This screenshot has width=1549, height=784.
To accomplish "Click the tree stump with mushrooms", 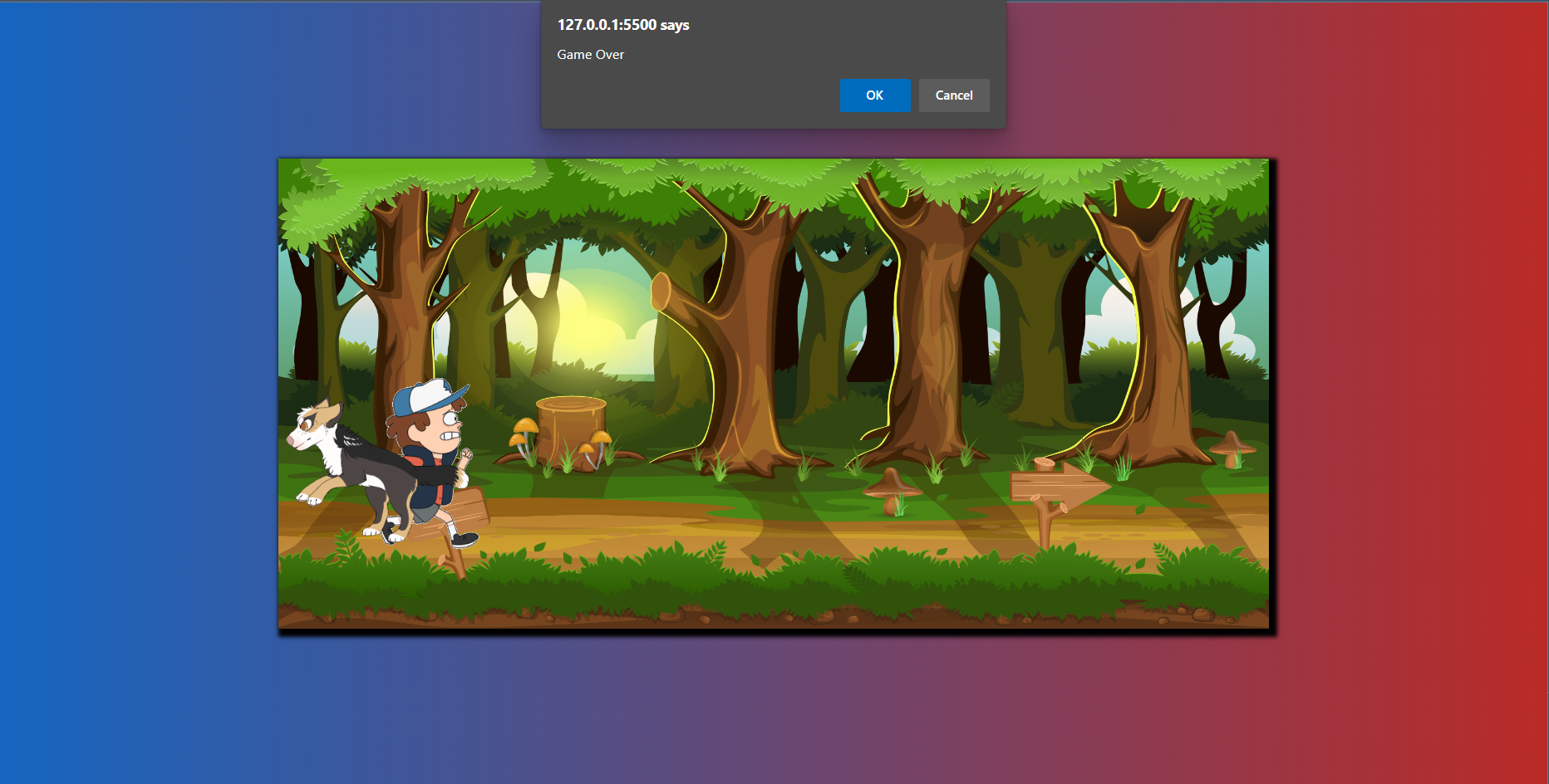I will coord(569,432).
